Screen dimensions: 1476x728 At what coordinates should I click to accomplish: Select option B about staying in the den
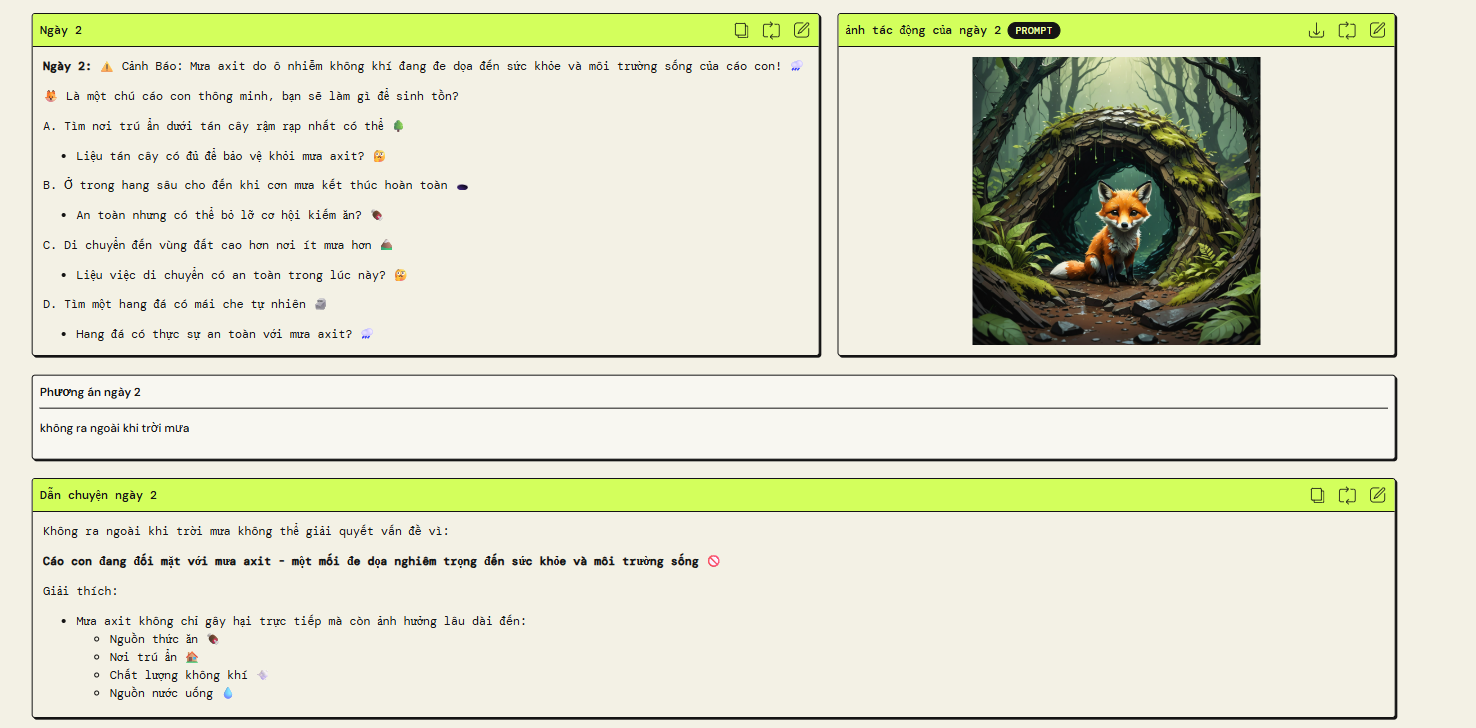(250, 185)
